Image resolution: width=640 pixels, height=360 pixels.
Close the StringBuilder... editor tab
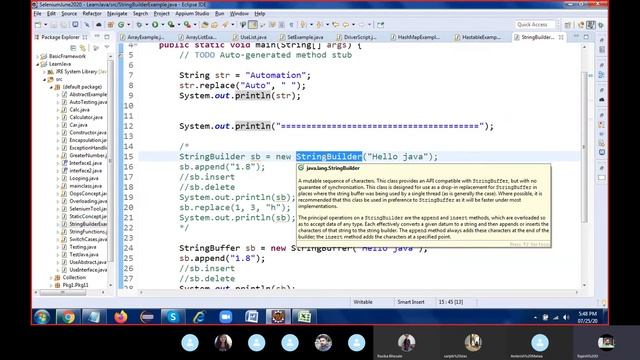pyautogui.click(x=561, y=37)
